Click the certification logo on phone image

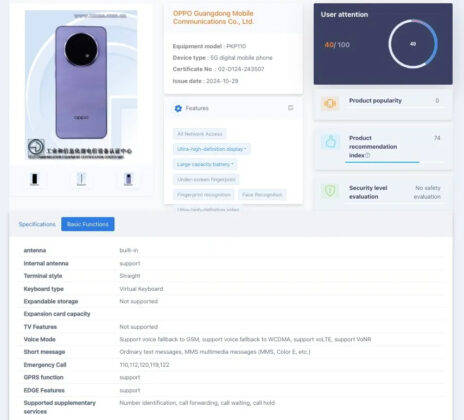(x=36, y=147)
